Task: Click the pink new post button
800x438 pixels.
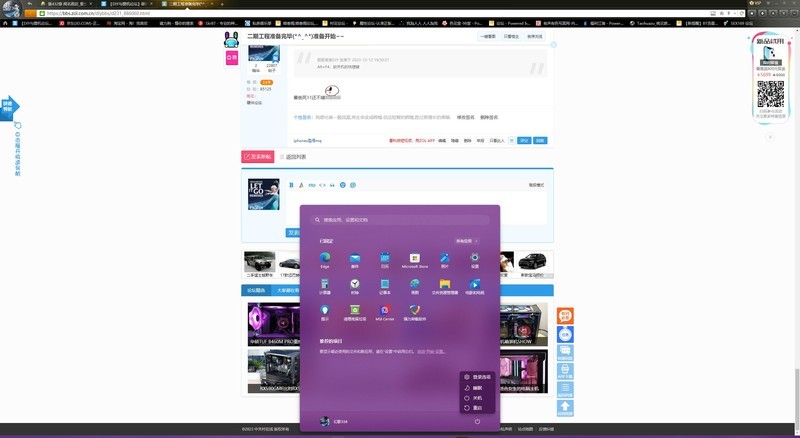Action: pyautogui.click(x=258, y=157)
